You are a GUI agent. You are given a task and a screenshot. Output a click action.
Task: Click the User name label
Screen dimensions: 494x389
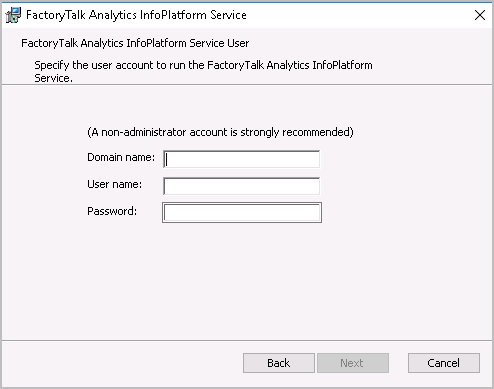click(114, 184)
